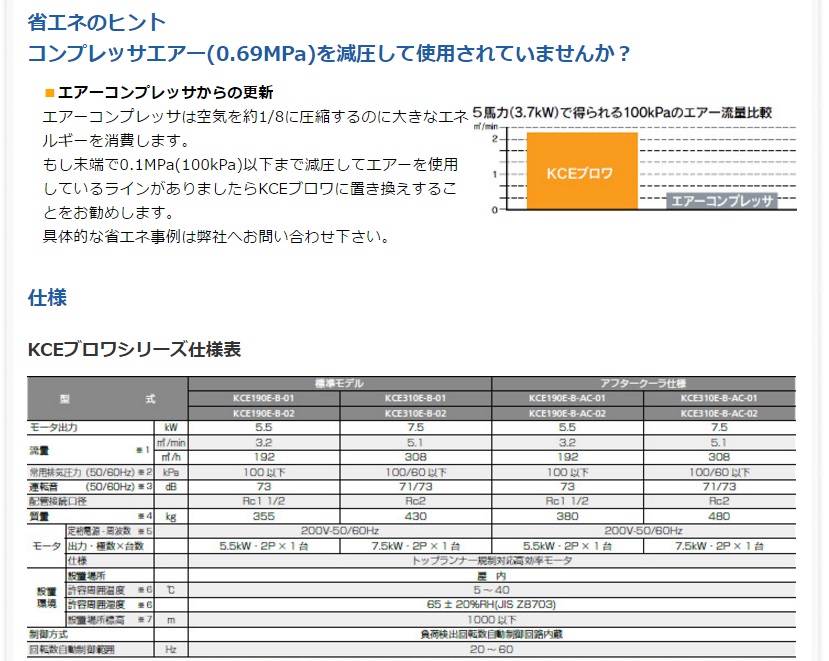This screenshot has height=661, width=829.
Task: Click the gray "エアーコンプレッサ" bar in chart
Action: (x=722, y=201)
